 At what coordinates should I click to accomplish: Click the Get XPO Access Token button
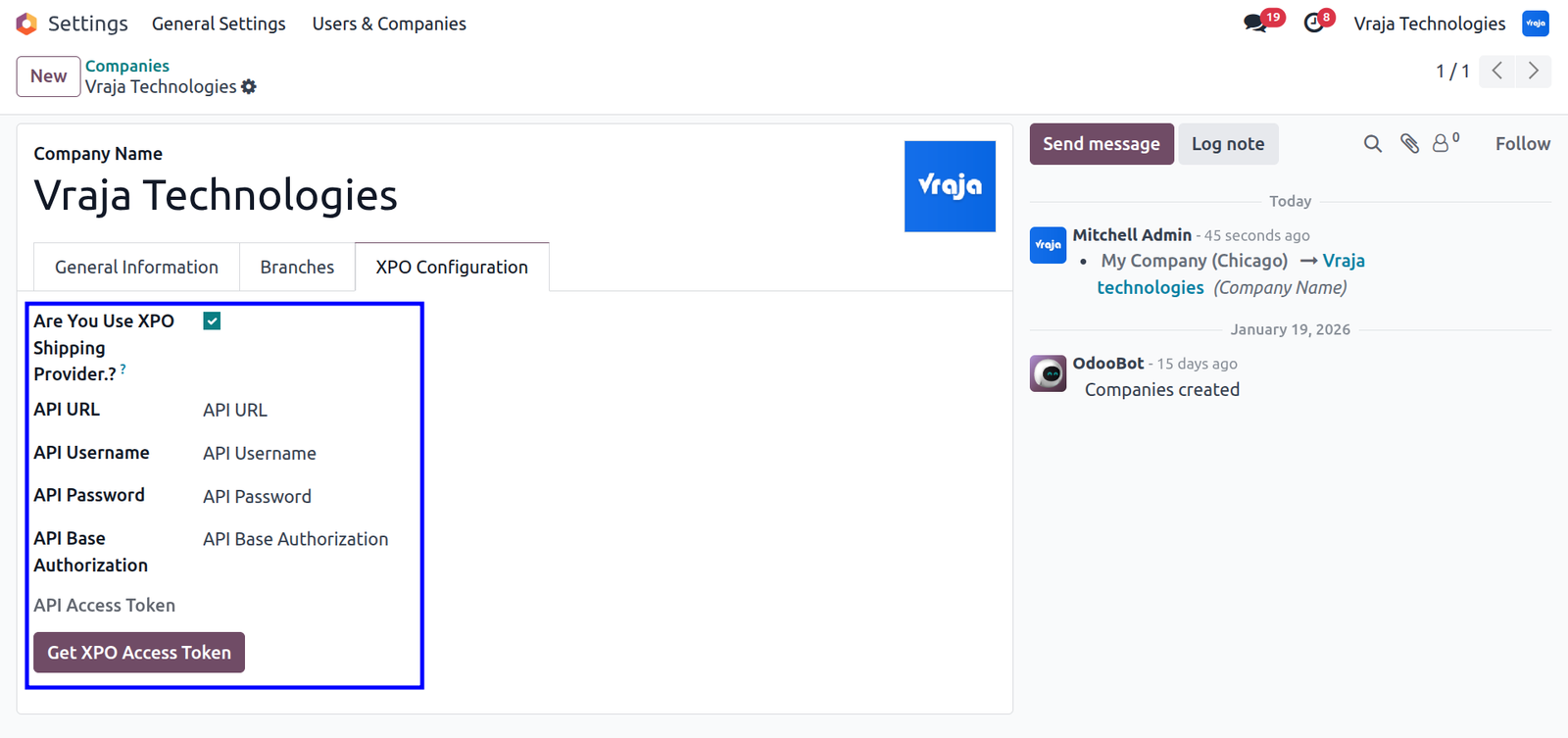click(139, 653)
